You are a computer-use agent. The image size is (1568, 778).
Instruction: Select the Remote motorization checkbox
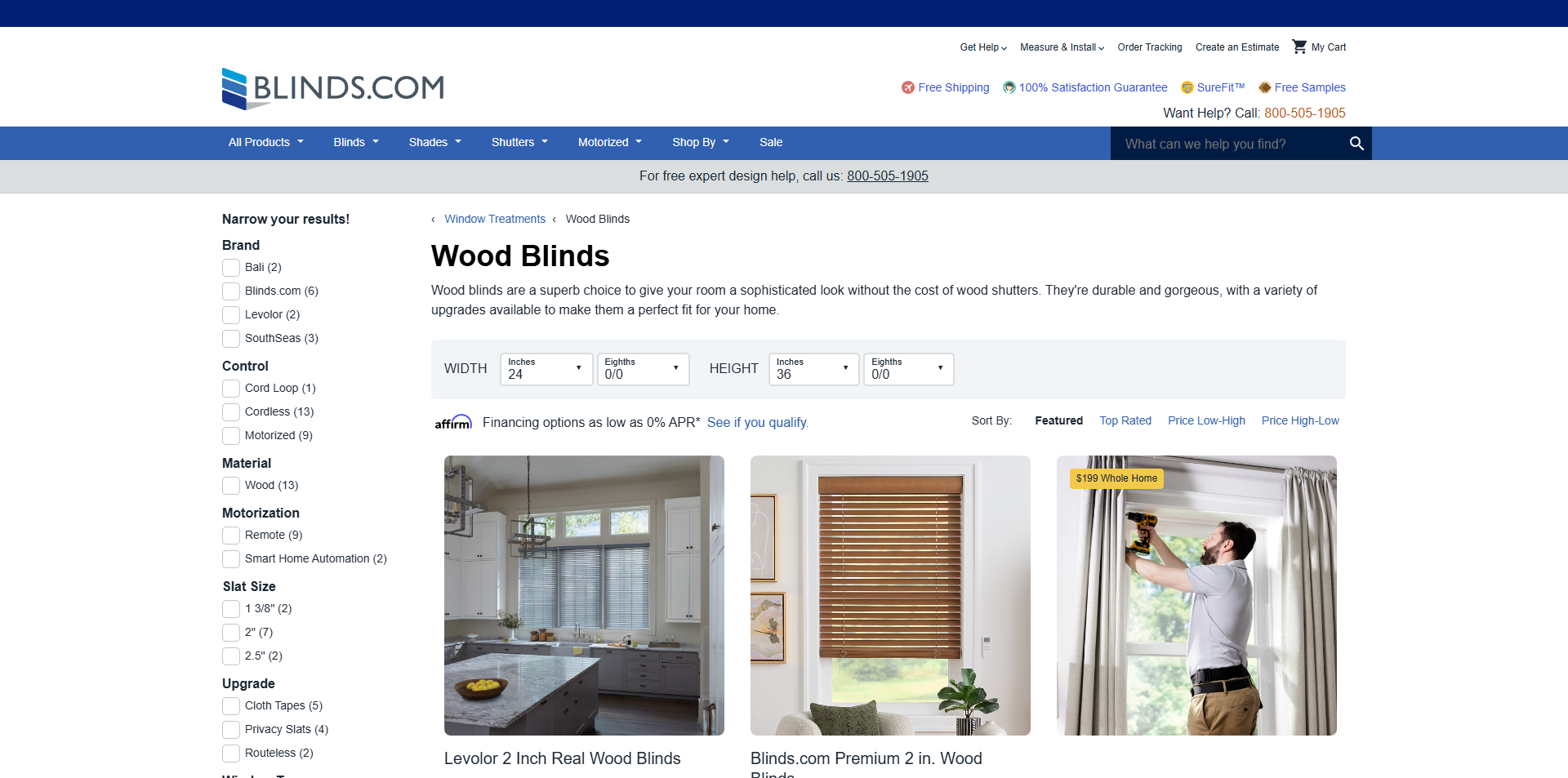pyautogui.click(x=231, y=536)
